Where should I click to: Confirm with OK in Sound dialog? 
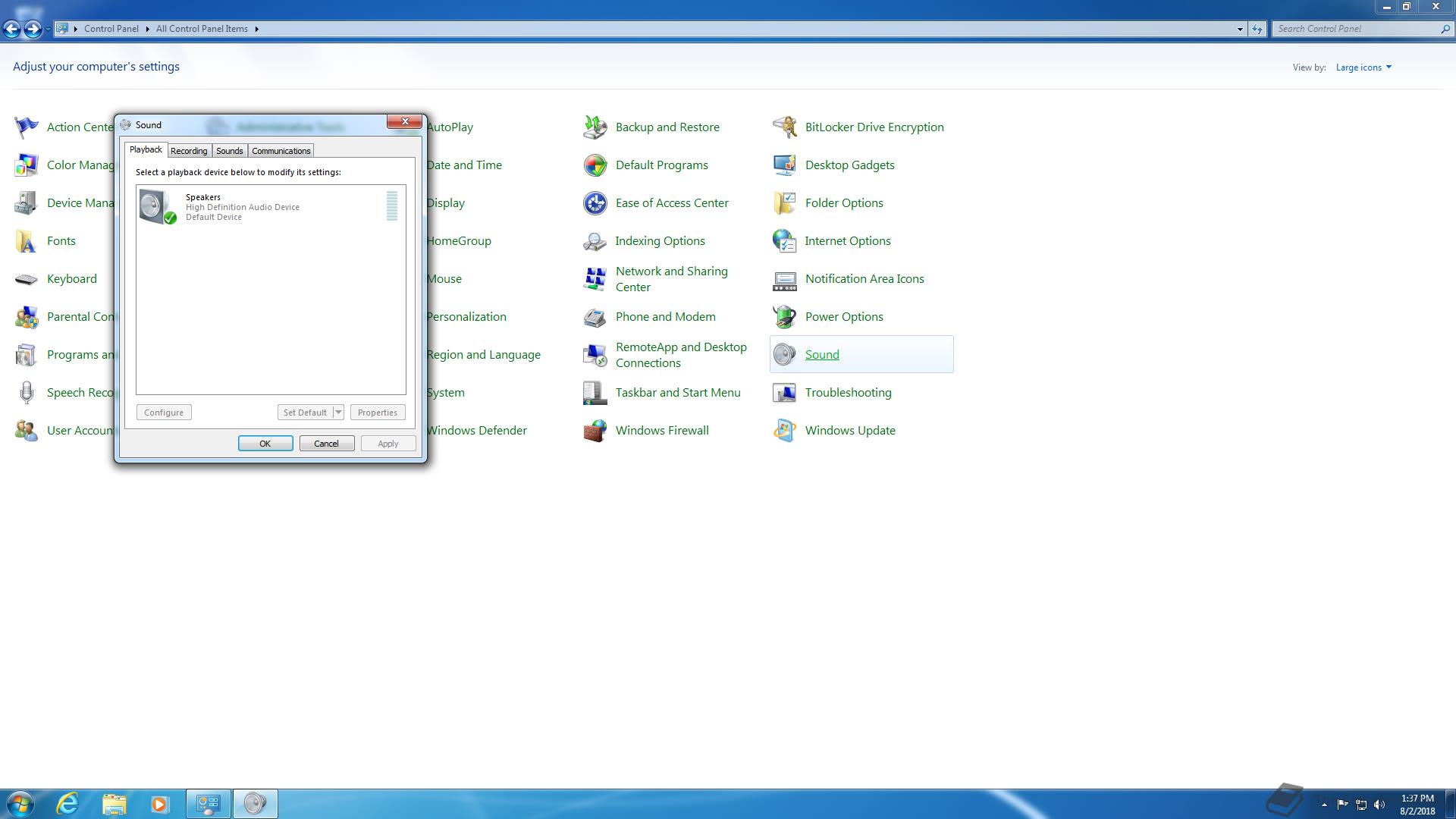pos(265,444)
